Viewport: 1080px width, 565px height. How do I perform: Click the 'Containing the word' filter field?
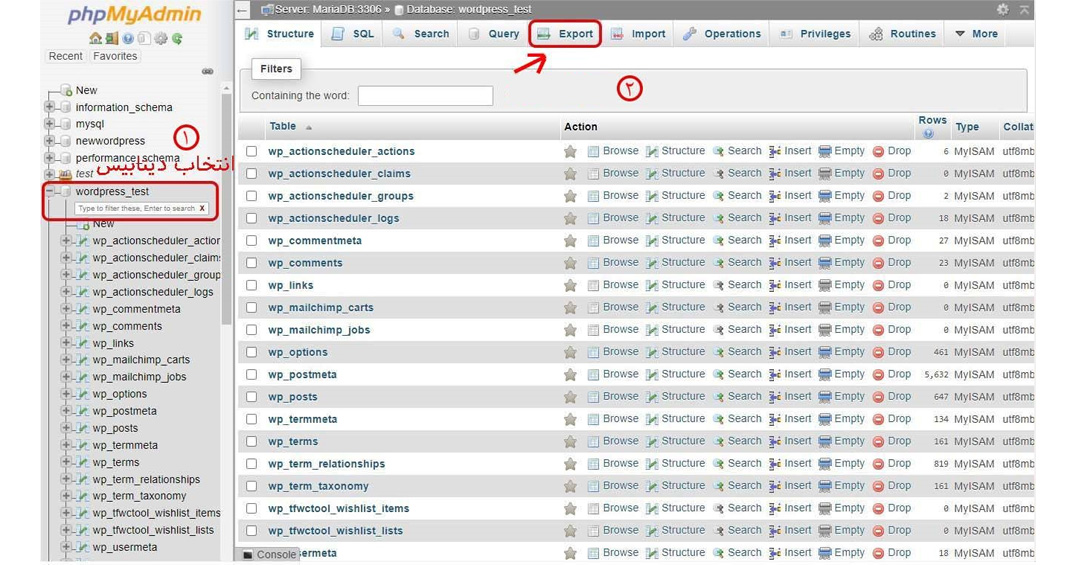426,96
